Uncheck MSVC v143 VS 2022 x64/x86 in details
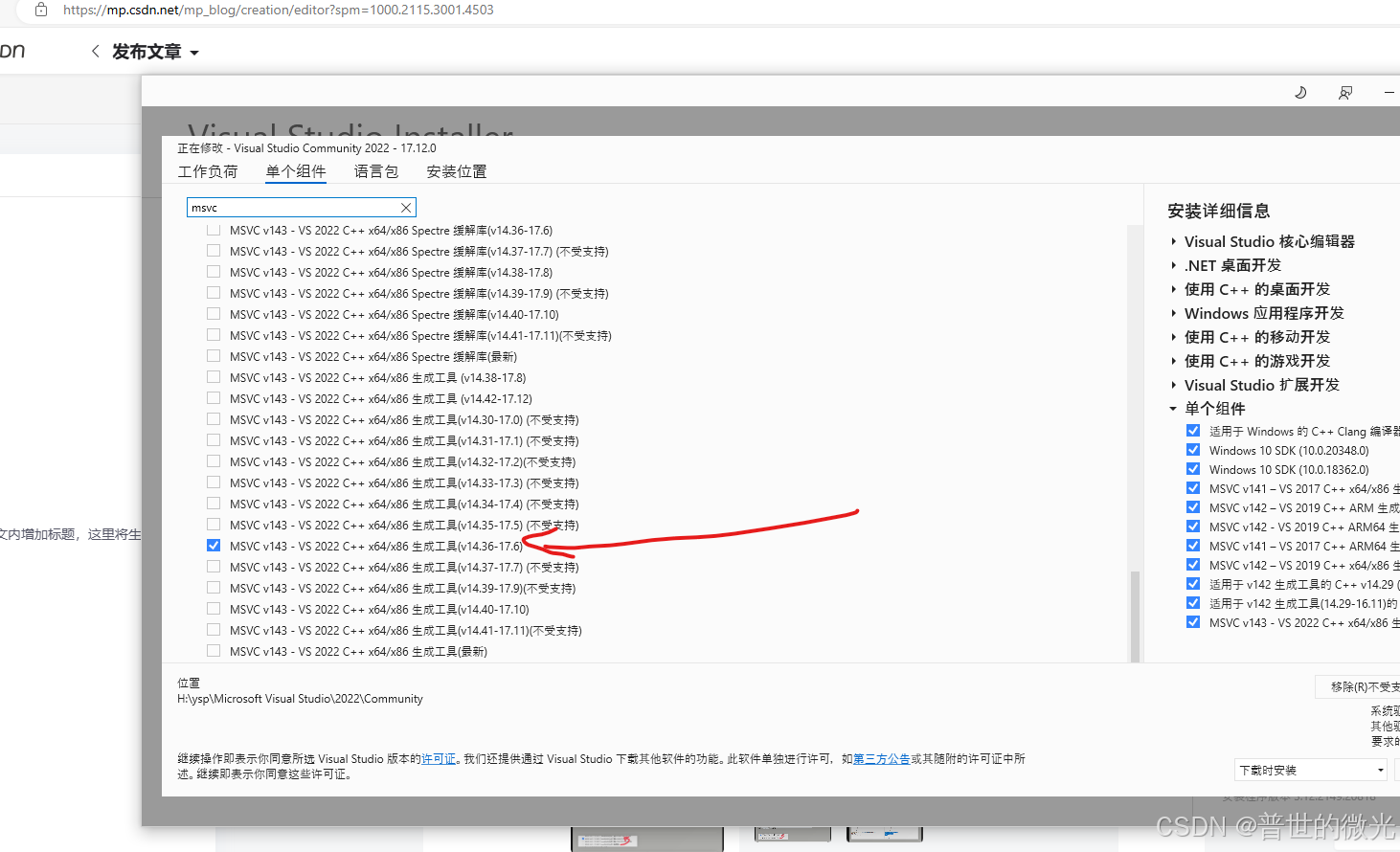 click(1193, 622)
